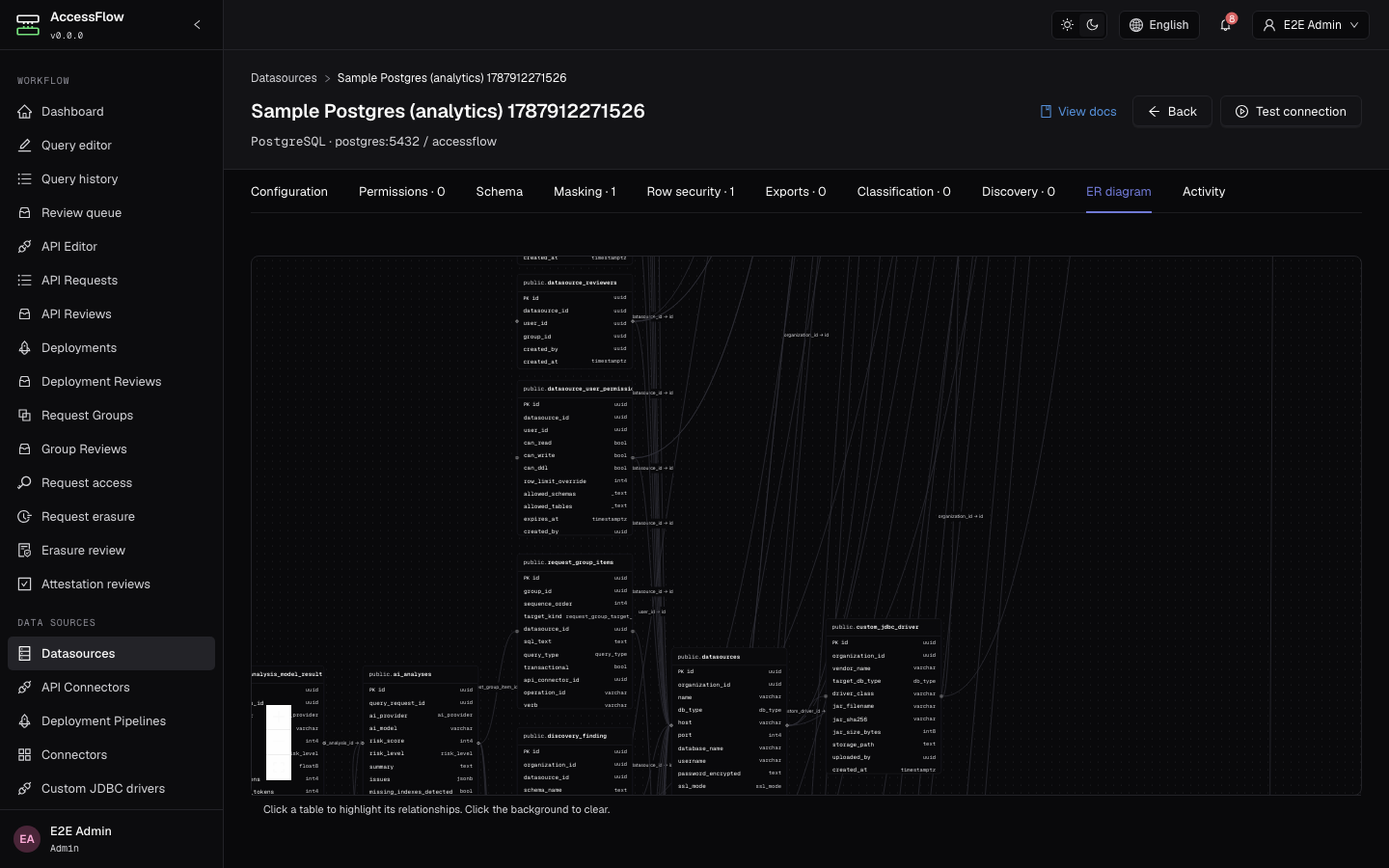1389x868 pixels.
Task: Select the Datasources sidebar icon
Action: [25, 654]
